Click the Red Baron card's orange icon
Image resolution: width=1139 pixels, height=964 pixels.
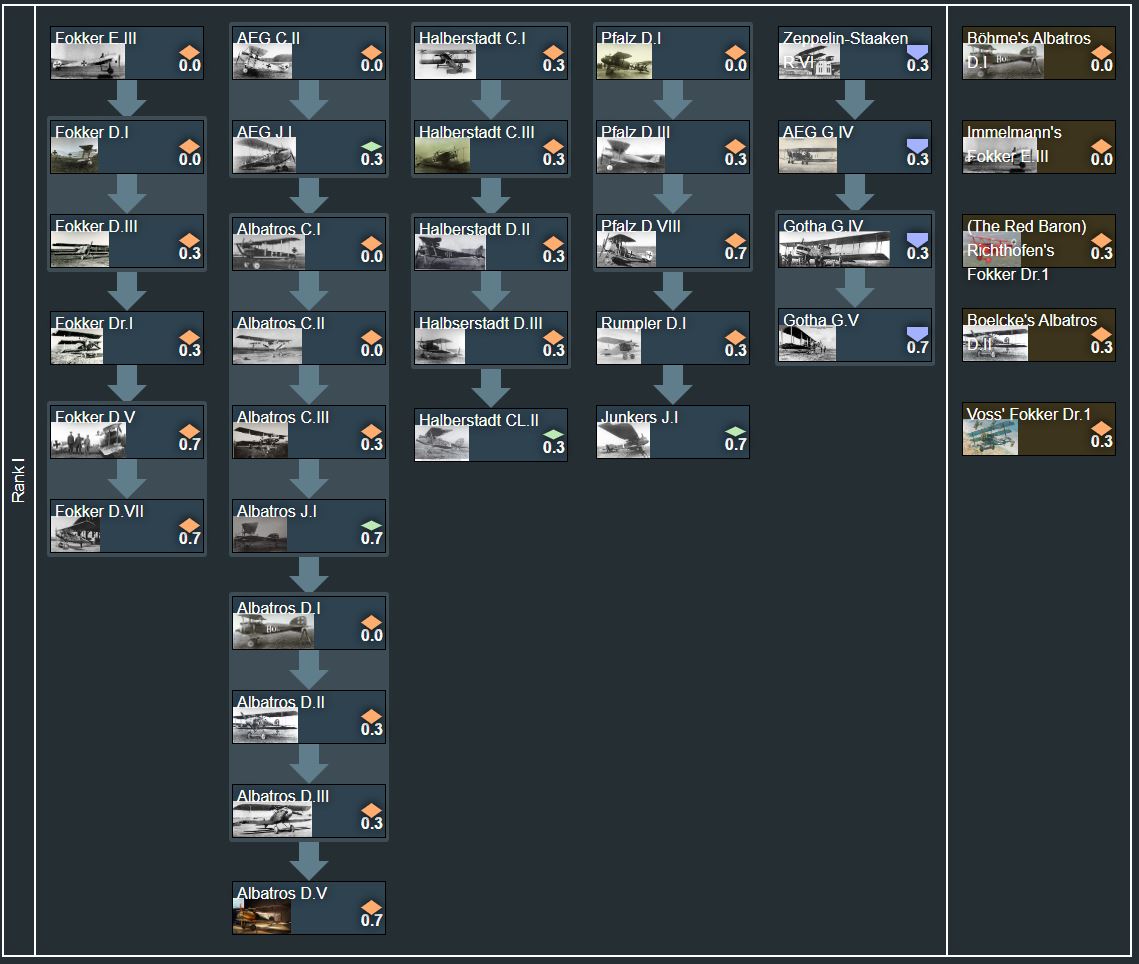pos(1101,240)
